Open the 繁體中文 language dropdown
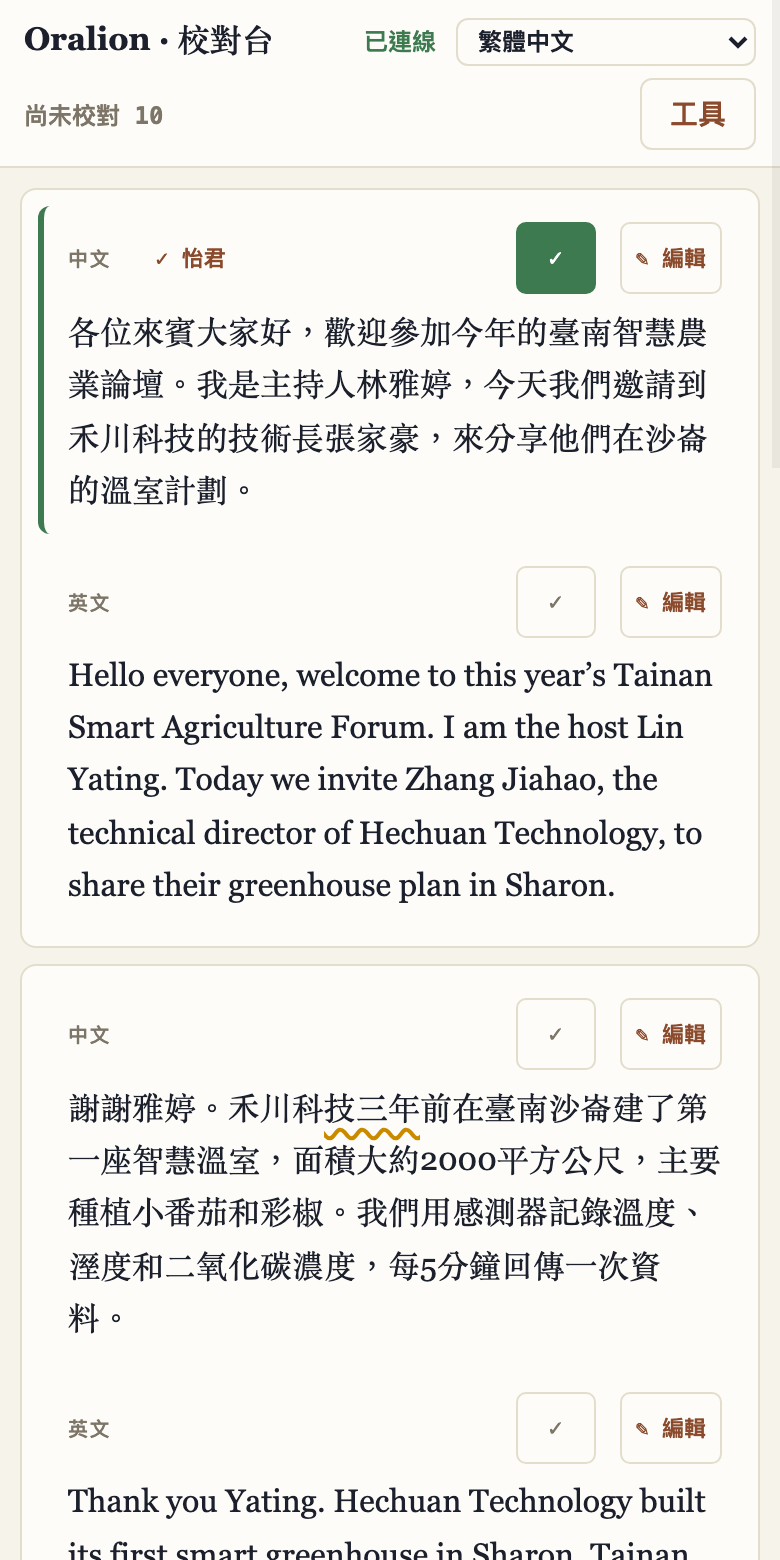 [x=606, y=42]
